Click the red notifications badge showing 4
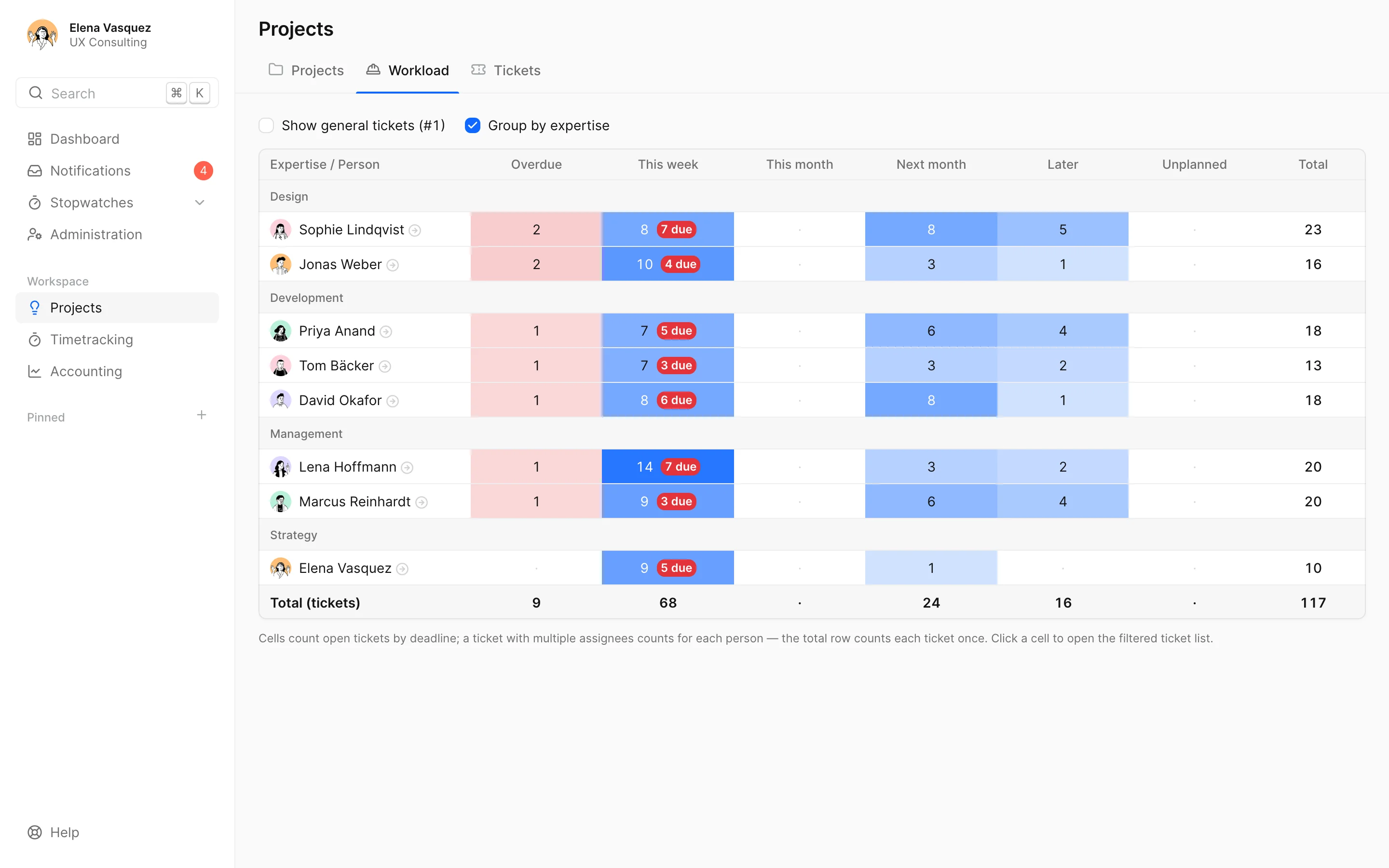The image size is (1389, 868). 203,171
